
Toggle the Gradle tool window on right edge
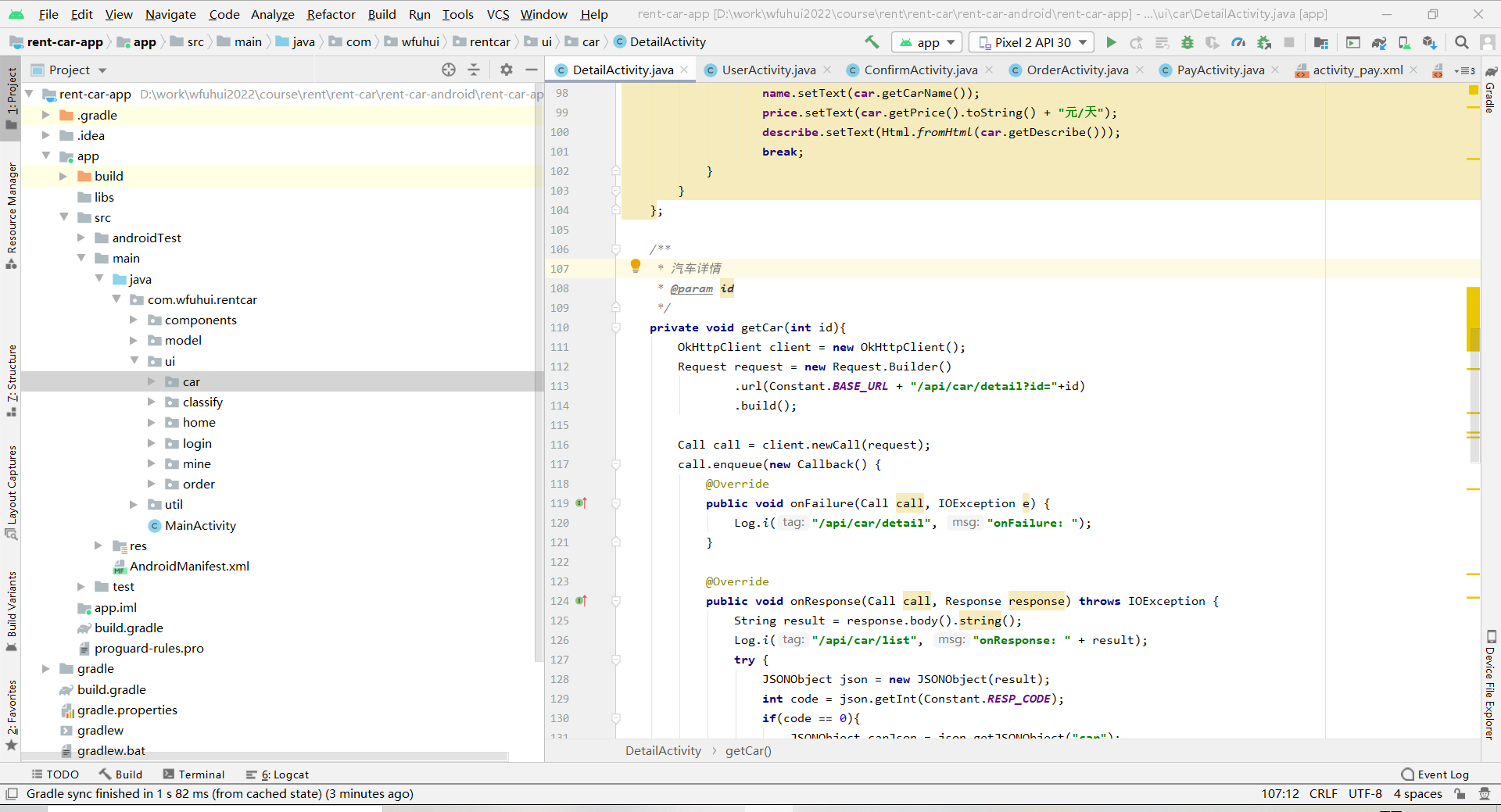click(x=1490, y=90)
